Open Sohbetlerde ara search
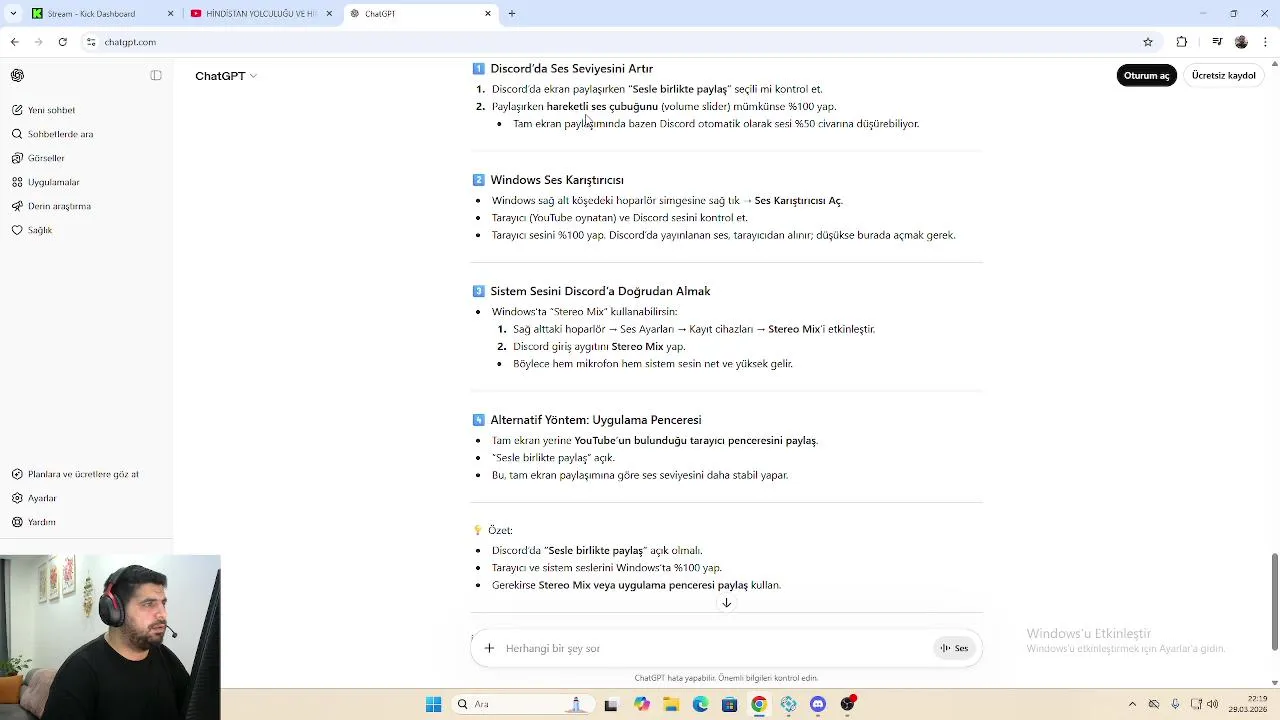 pos(60,134)
